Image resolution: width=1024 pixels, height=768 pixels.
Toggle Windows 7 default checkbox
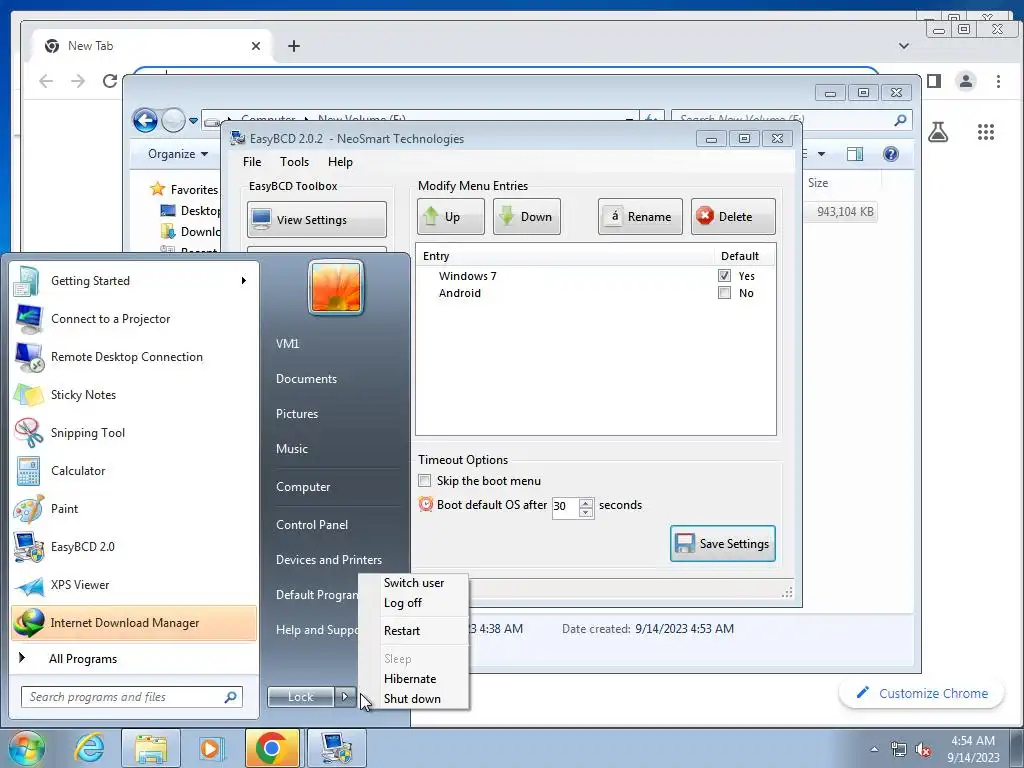pos(724,276)
